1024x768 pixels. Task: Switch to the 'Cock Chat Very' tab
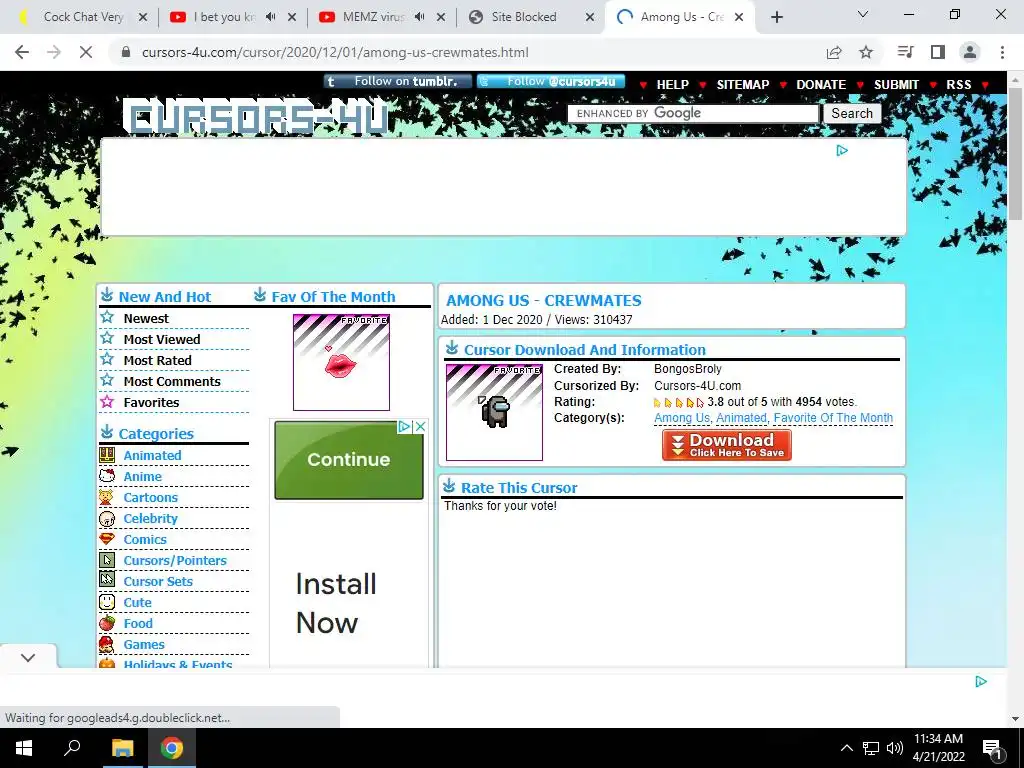[84, 17]
